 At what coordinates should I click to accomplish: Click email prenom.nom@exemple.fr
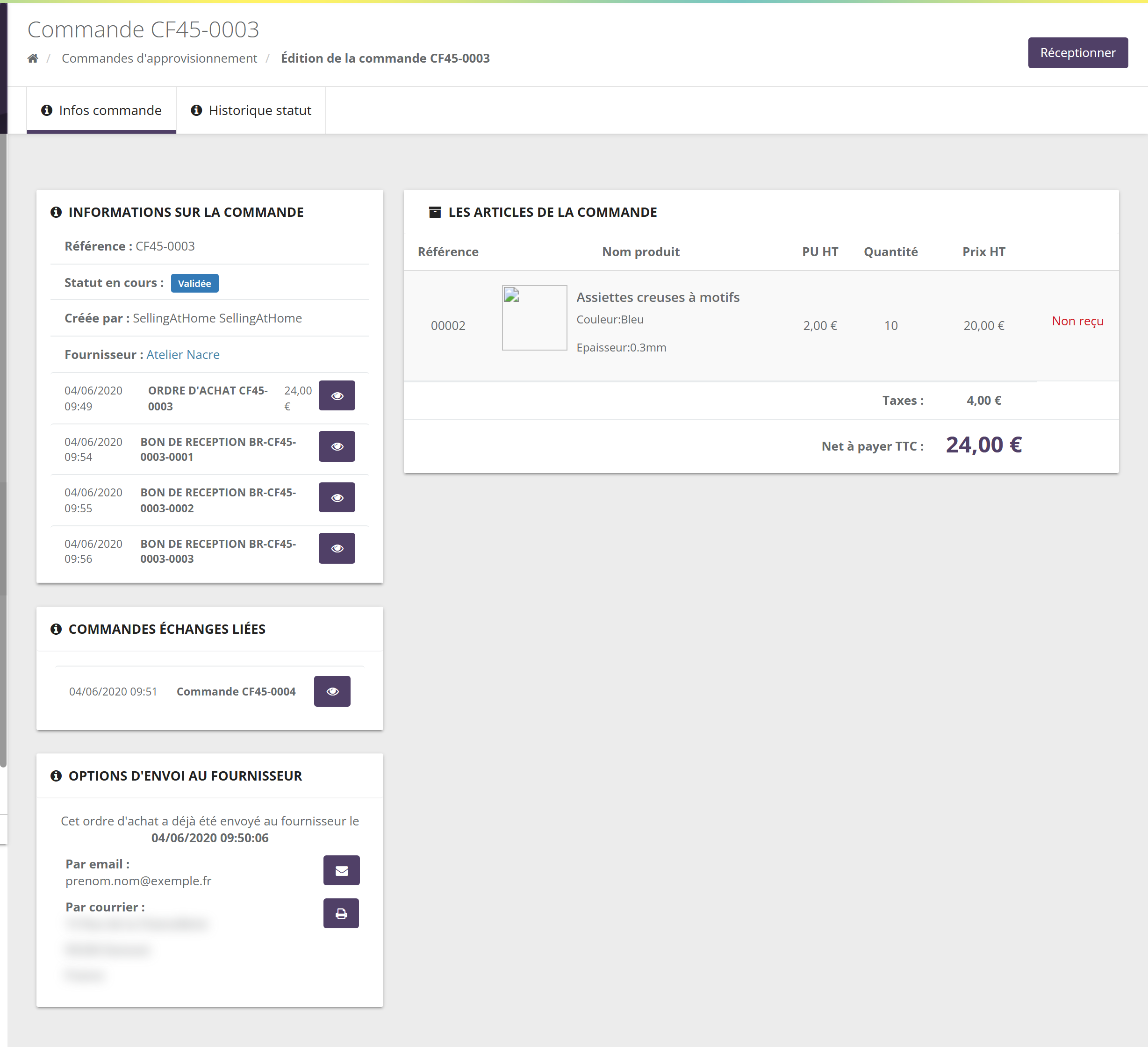(x=138, y=881)
